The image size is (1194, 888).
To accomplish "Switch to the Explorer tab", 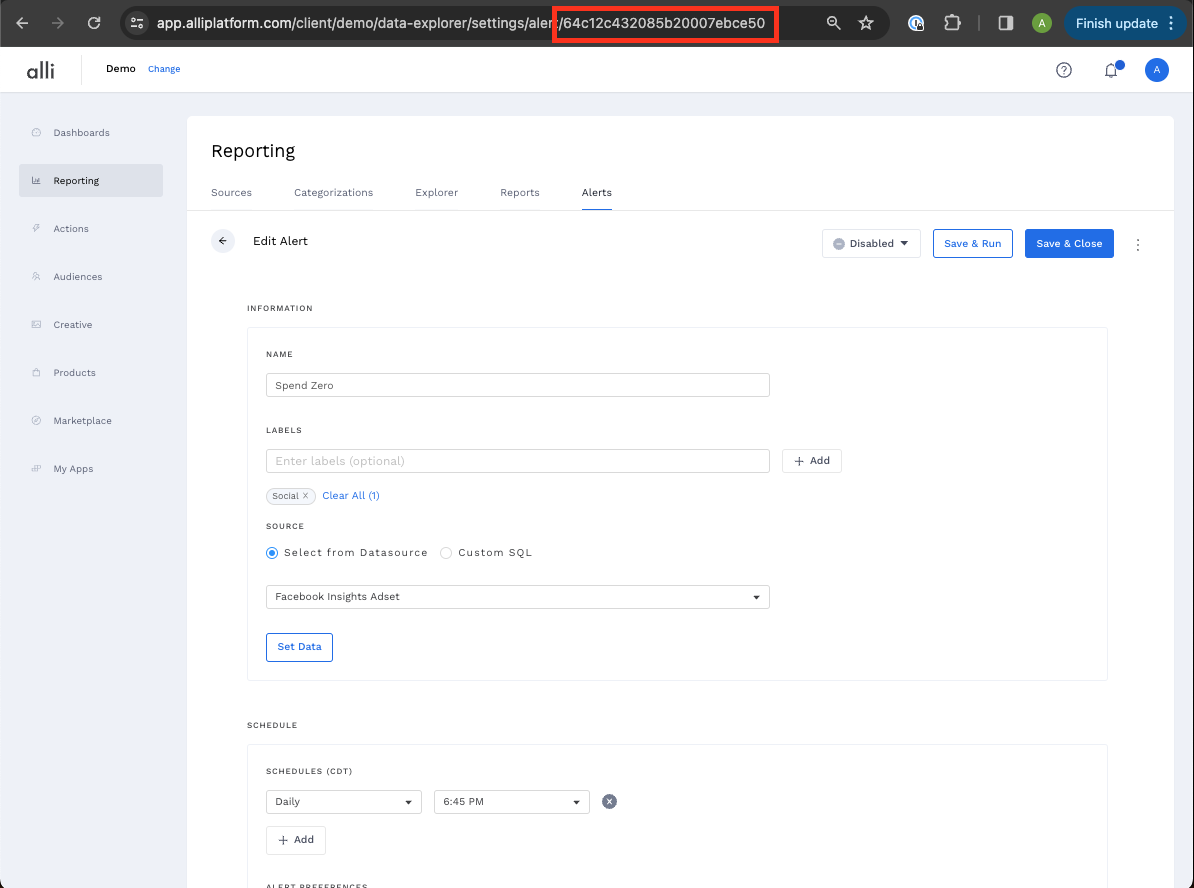I will pos(436,193).
